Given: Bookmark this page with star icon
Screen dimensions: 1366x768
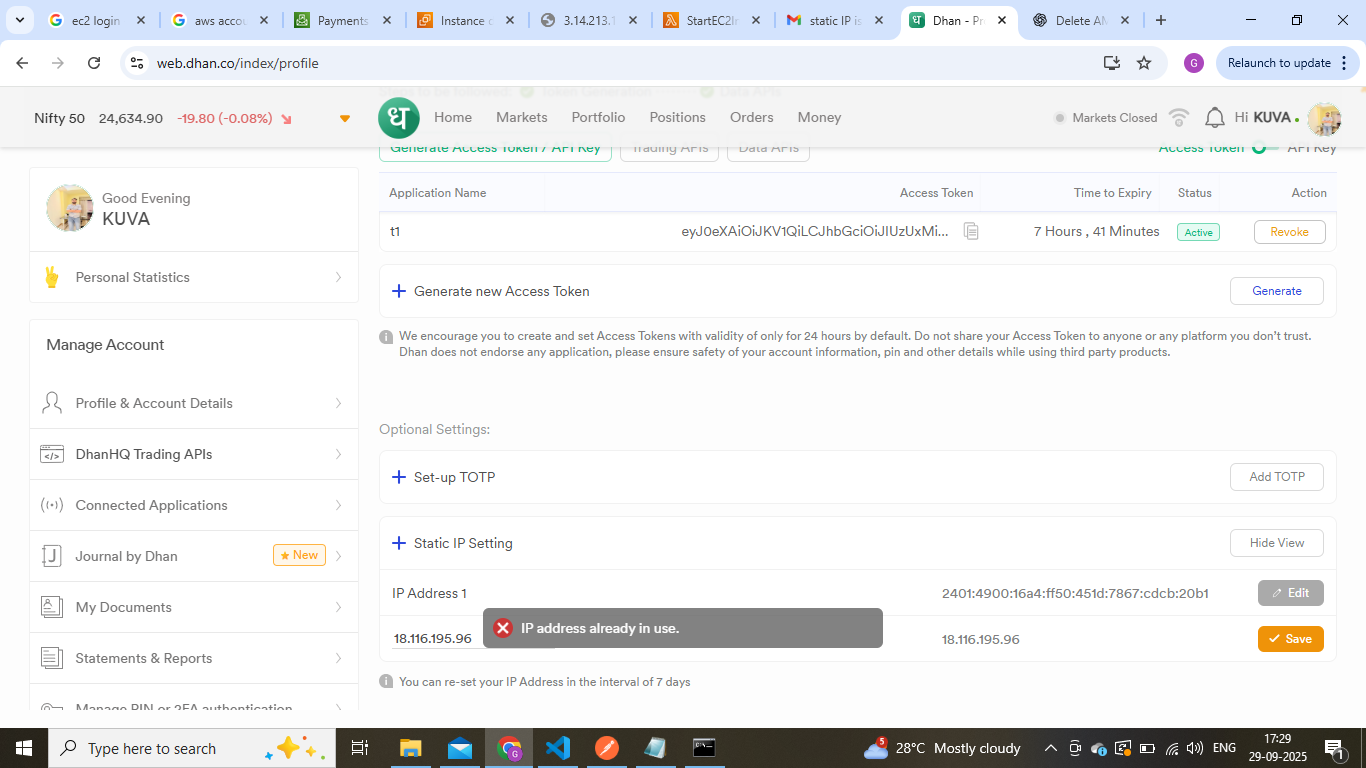Looking at the screenshot, I should coord(1144,63).
